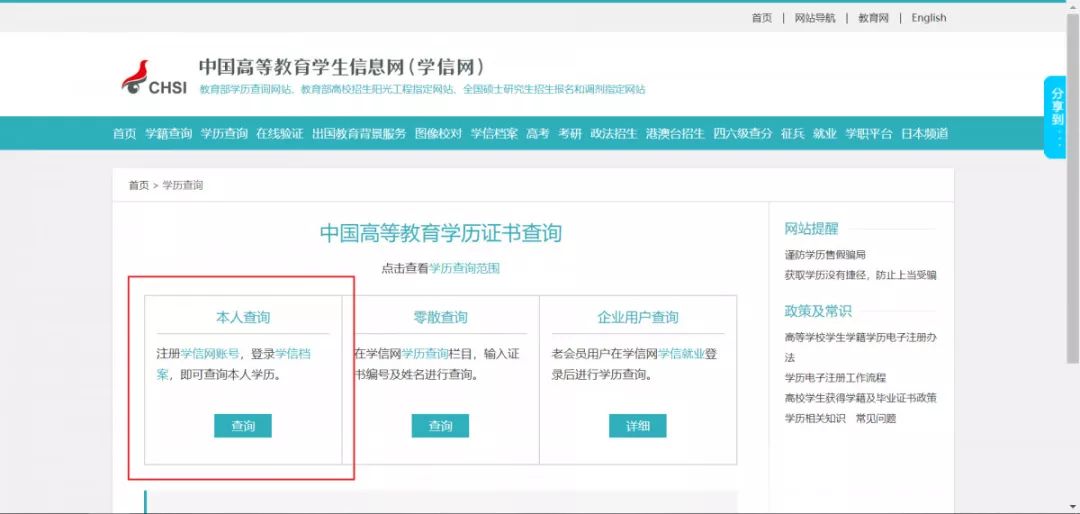The height and width of the screenshot is (514, 1080).
Task: Open the 学信就业 link
Action: (x=681, y=354)
